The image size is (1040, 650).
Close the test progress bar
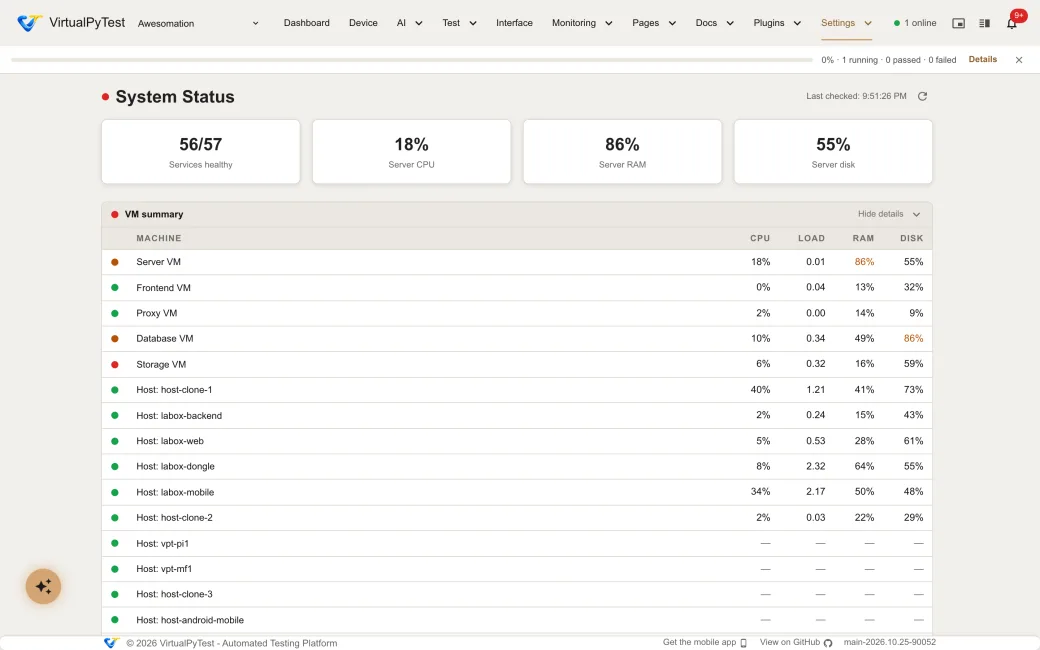click(1019, 60)
